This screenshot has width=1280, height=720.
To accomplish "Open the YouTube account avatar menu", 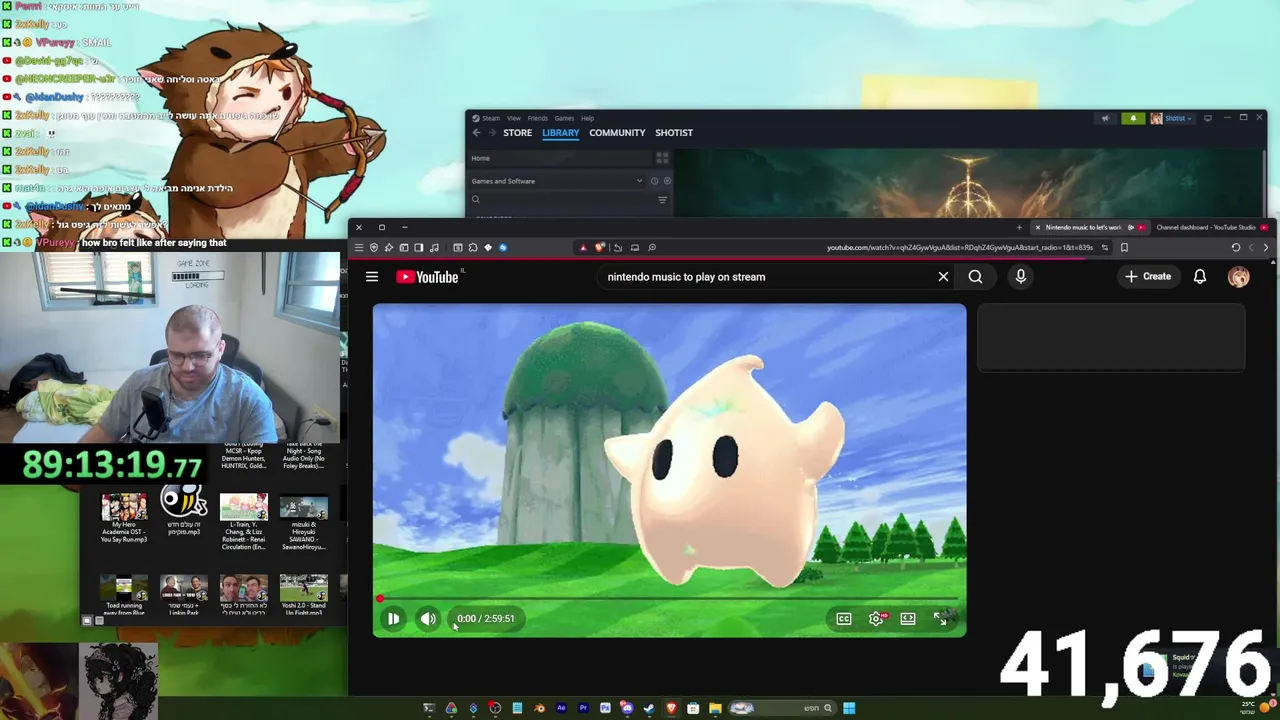I will [x=1238, y=277].
